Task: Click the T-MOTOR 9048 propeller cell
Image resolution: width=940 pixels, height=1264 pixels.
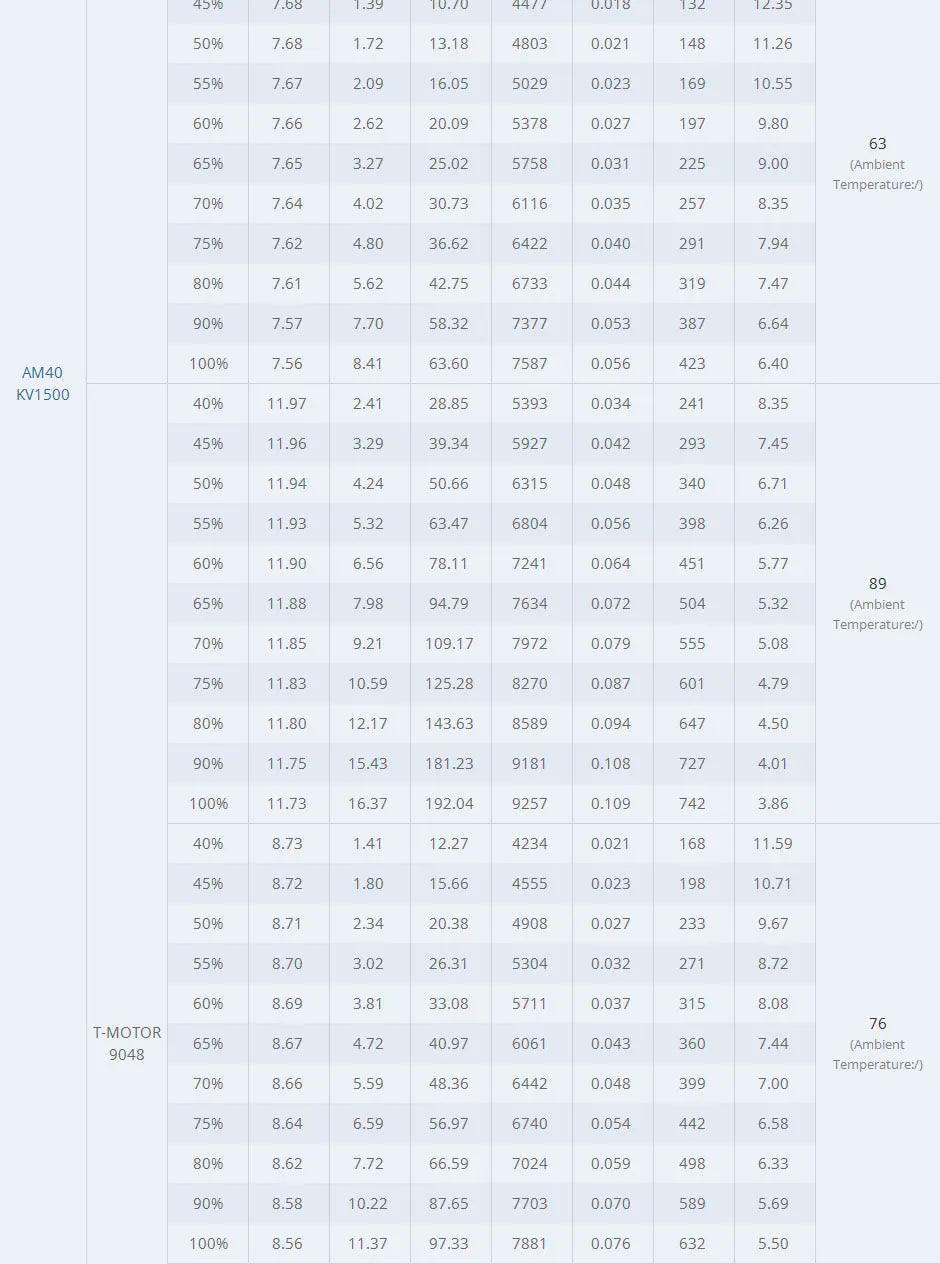Action: (127, 1043)
